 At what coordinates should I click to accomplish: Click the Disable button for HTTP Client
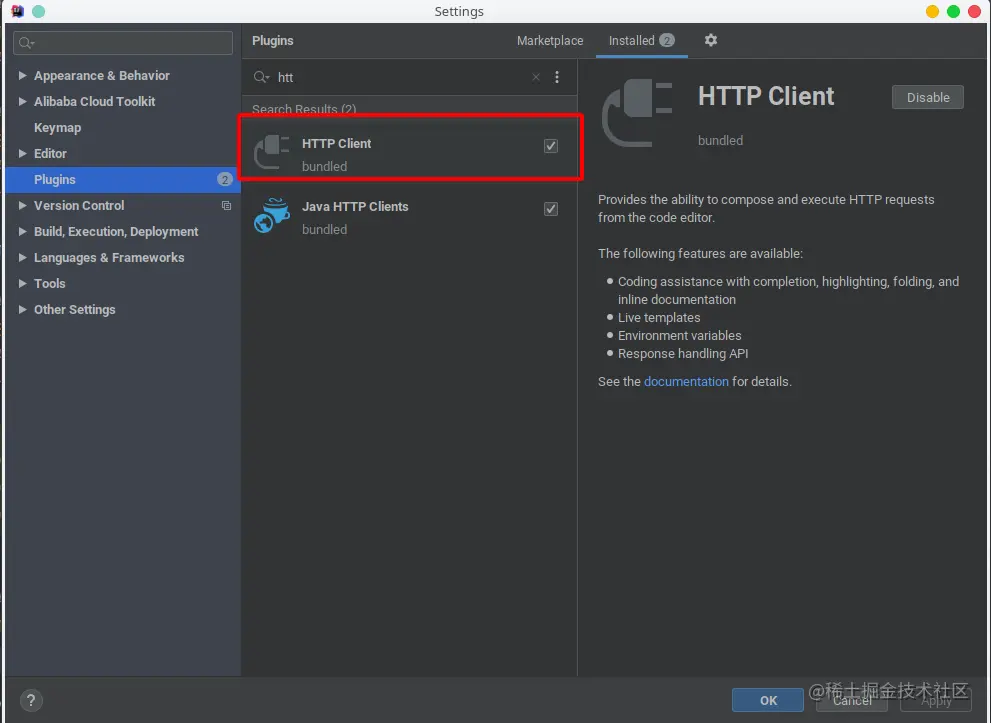click(x=928, y=97)
